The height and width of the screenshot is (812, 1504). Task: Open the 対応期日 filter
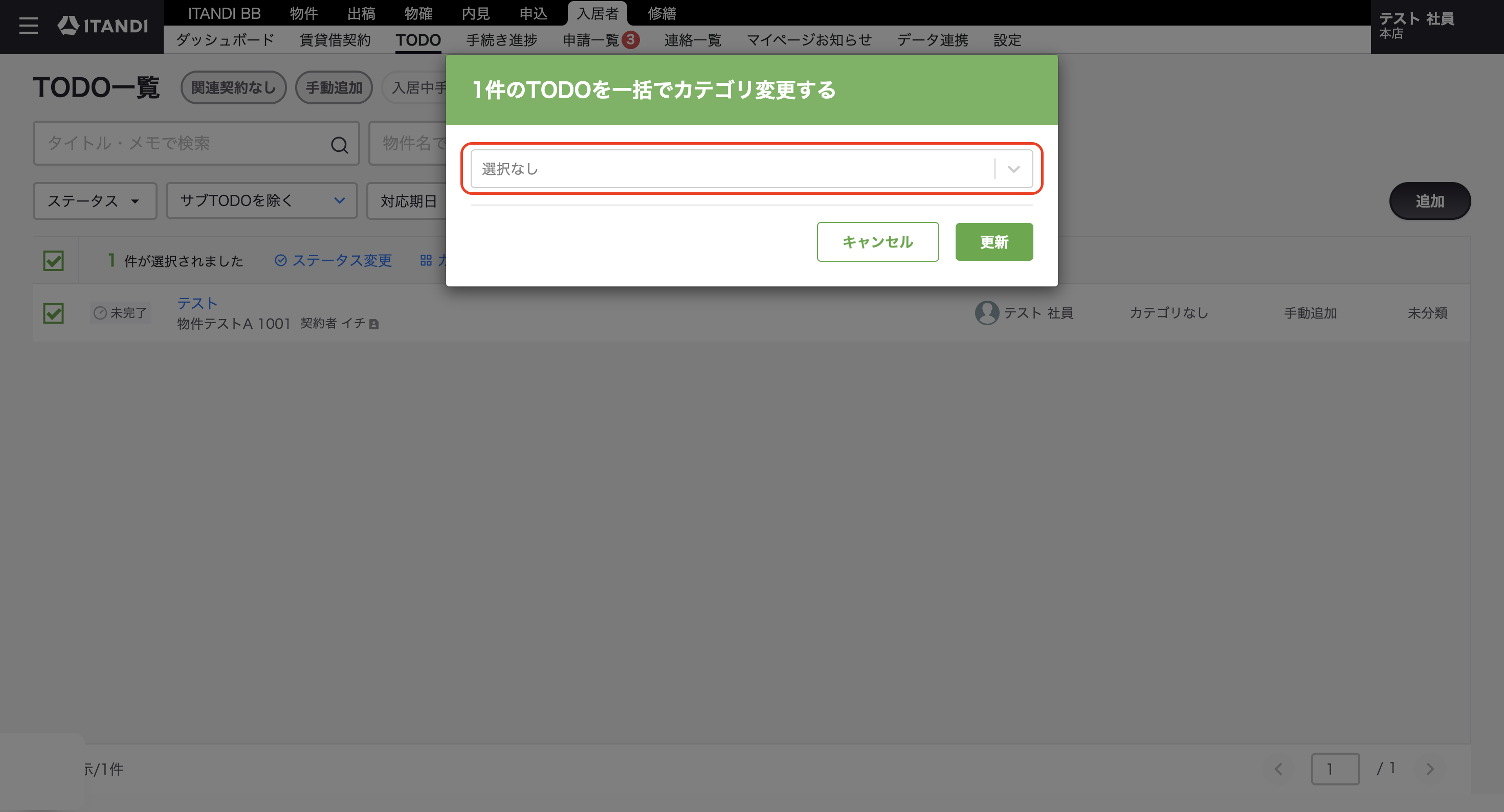pos(407,201)
